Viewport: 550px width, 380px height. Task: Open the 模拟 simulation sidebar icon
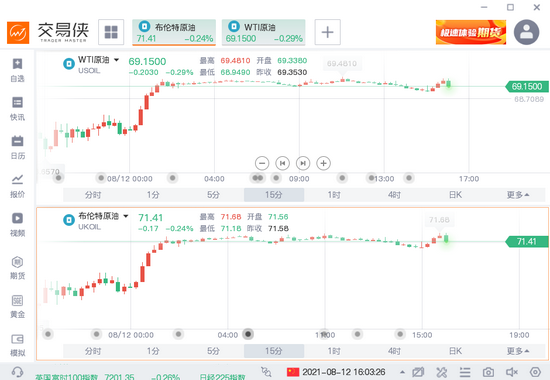17,345
